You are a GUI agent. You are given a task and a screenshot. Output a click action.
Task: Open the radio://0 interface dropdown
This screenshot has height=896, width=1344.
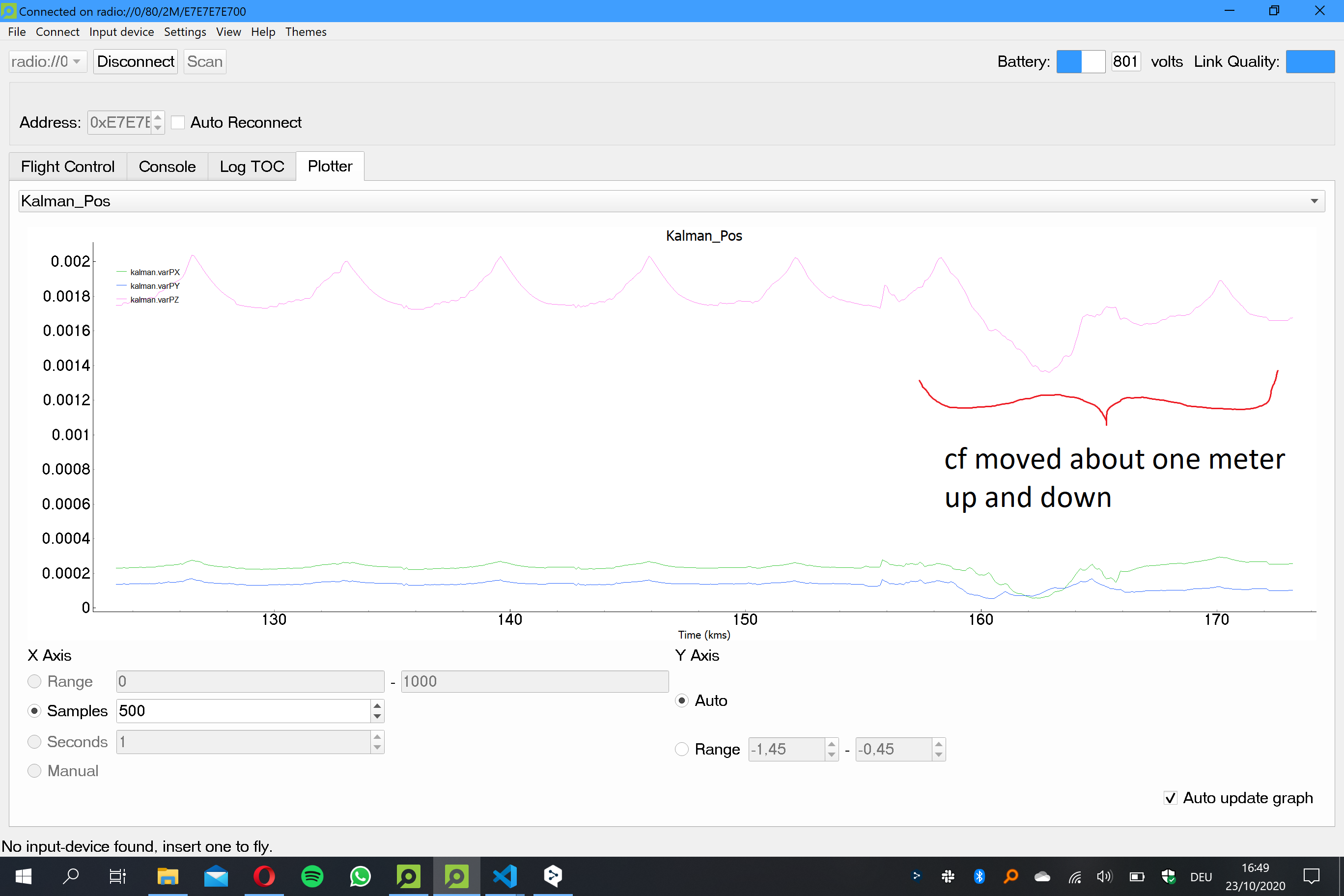point(48,62)
